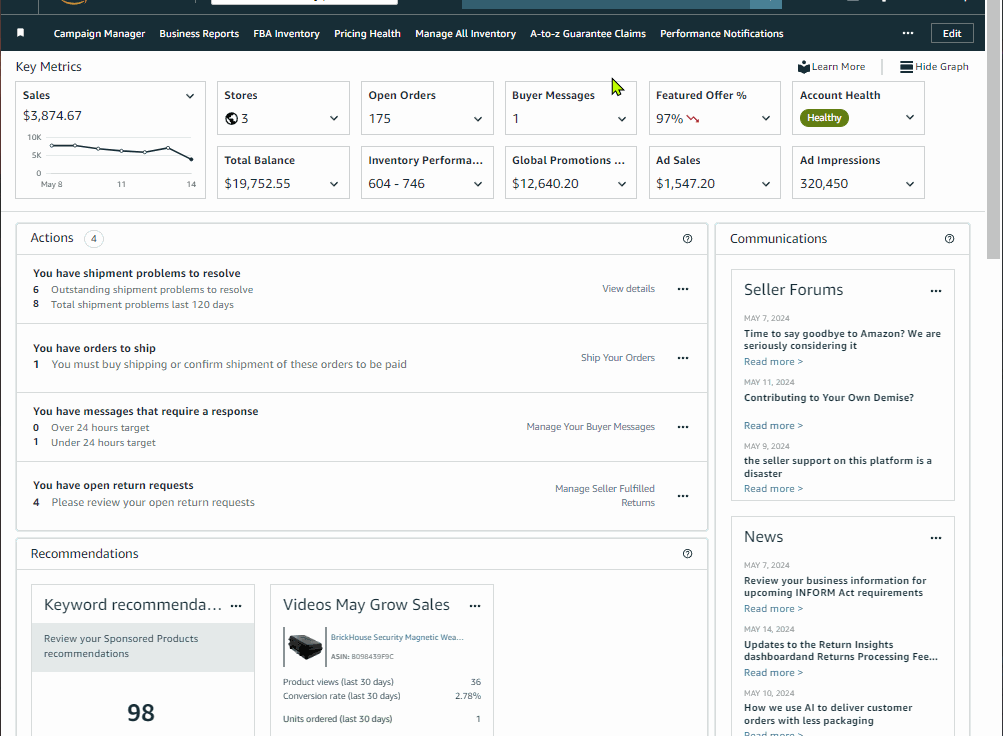This screenshot has height=736, width=1003.
Task: Expand the Sales metric dropdown
Action: [x=190, y=96]
